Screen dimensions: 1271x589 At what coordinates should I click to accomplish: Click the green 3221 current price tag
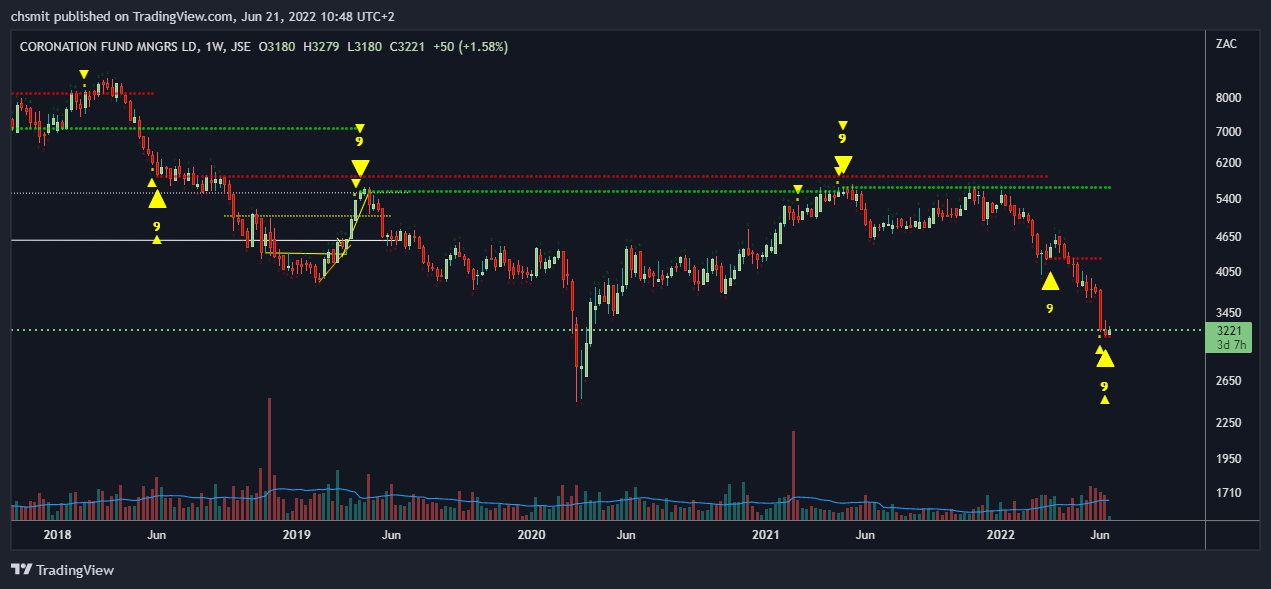(1229, 330)
